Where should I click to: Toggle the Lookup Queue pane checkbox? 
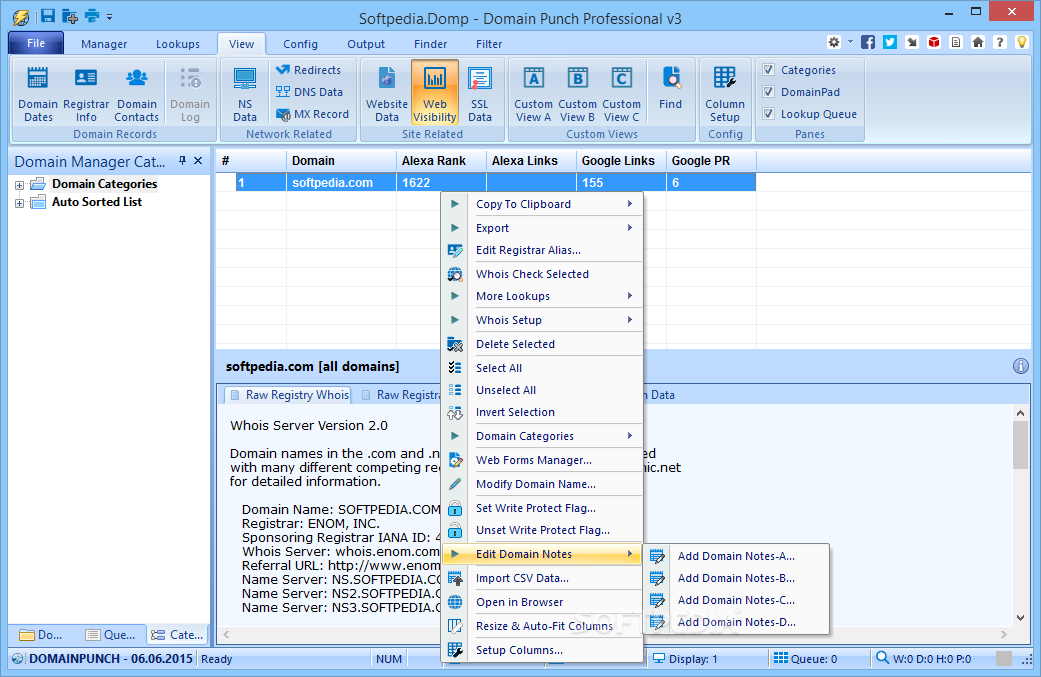coord(768,113)
